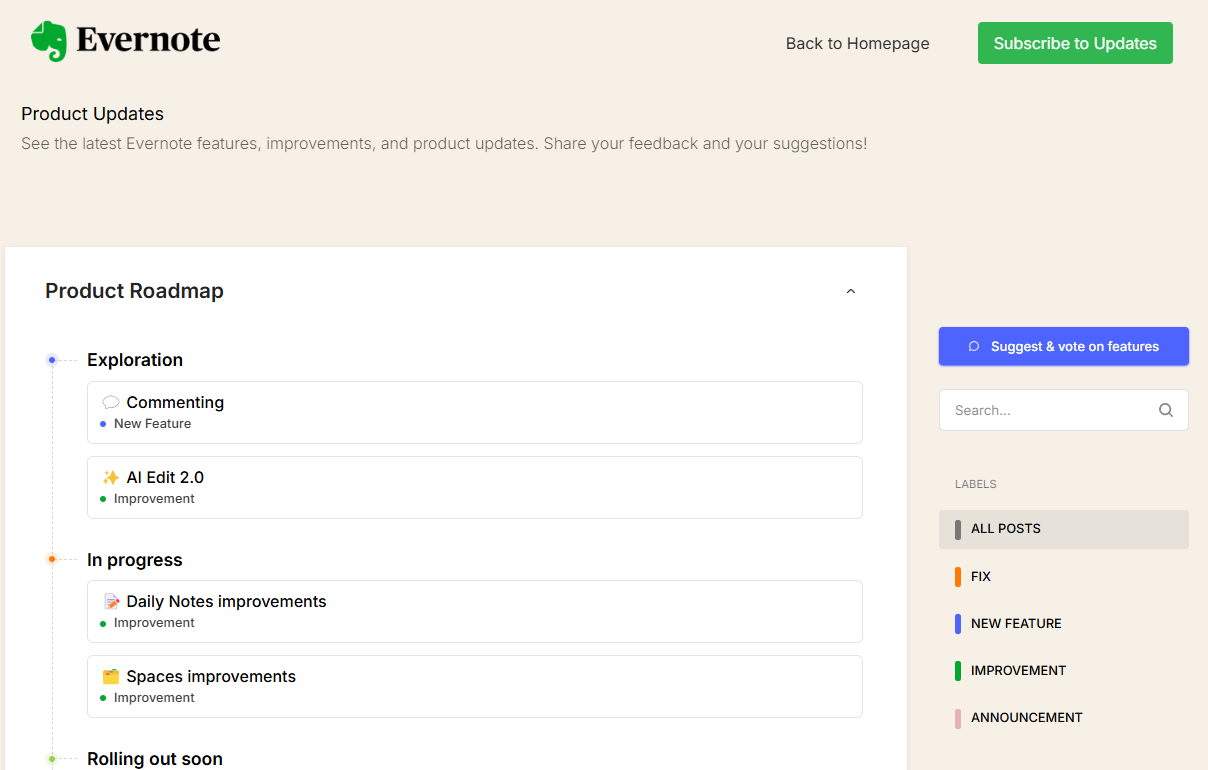
Task: Click the In progress stage heading
Action: pyautogui.click(x=135, y=560)
